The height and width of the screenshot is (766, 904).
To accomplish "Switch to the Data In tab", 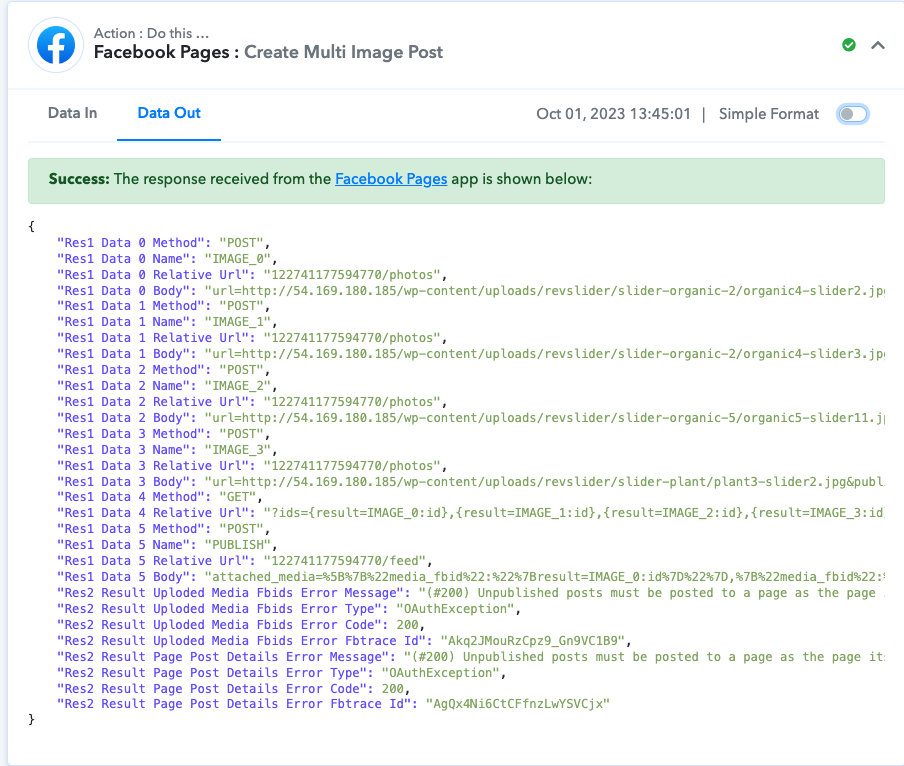I will click(x=72, y=113).
